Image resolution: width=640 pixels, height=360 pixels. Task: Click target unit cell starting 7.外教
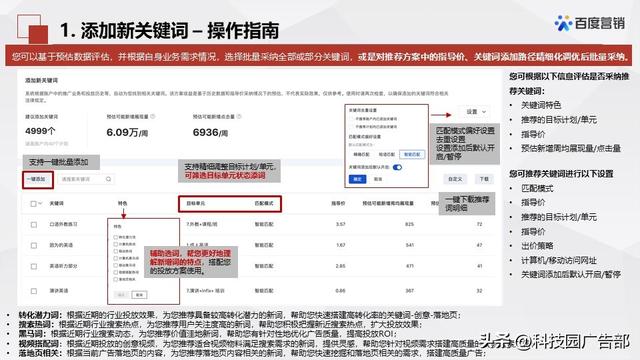click(202, 224)
